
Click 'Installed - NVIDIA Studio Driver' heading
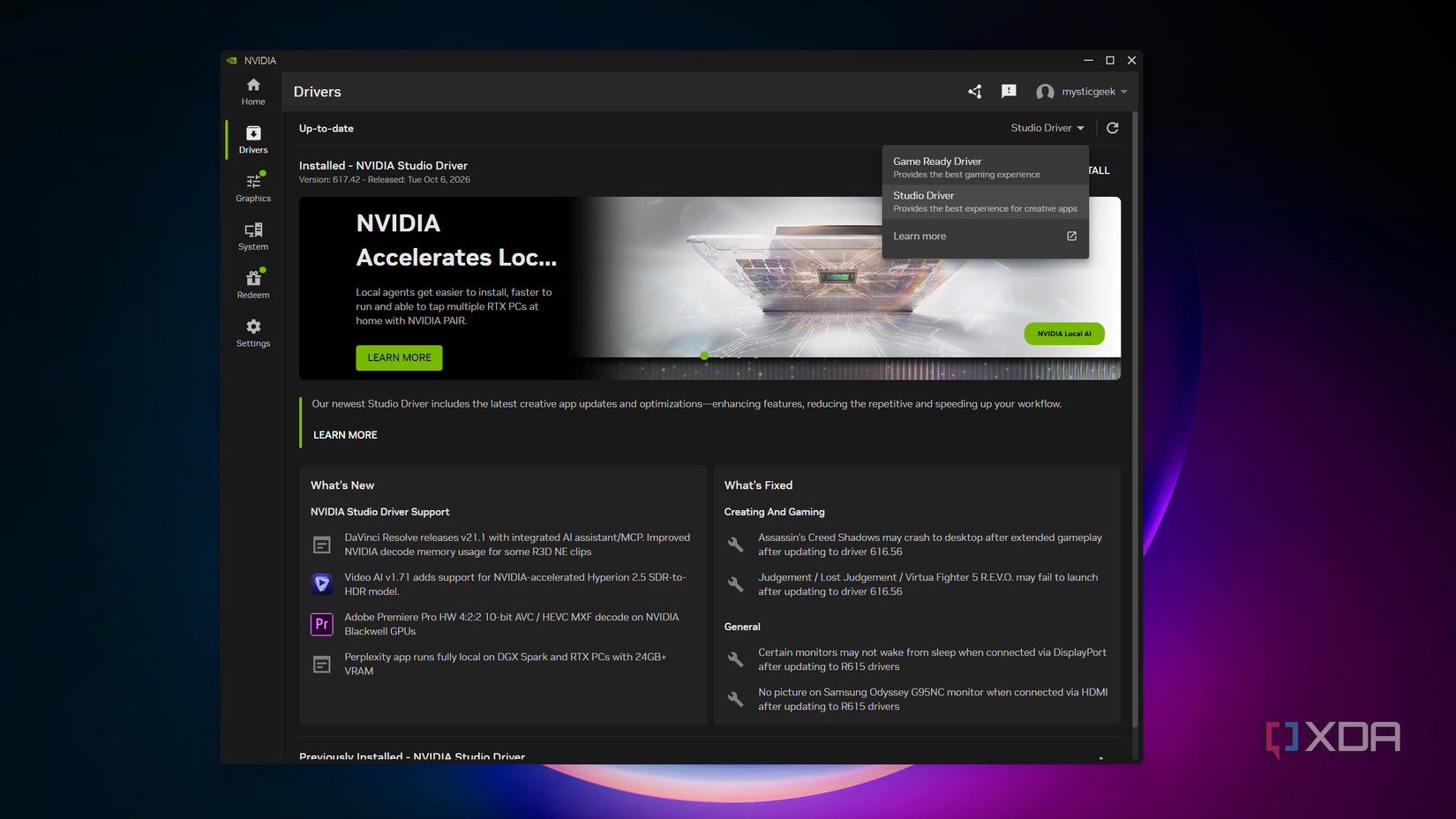(383, 165)
